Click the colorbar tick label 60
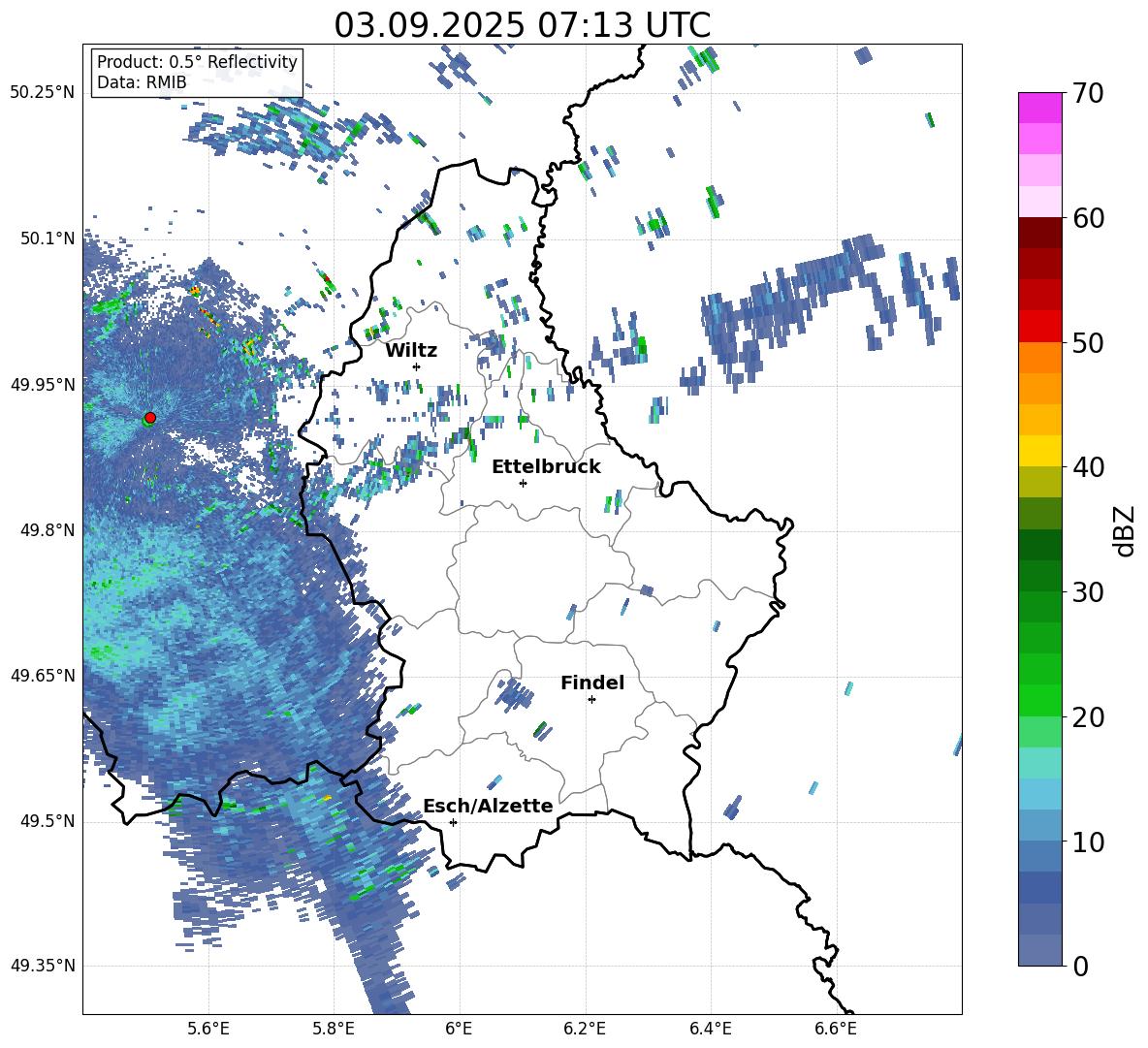The height and width of the screenshot is (1048, 1148). (x=1089, y=218)
